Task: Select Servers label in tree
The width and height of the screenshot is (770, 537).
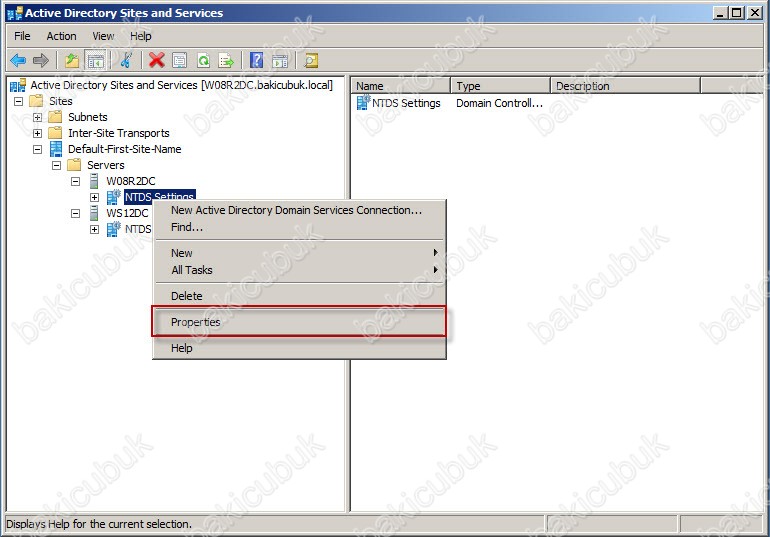Action: tap(106, 165)
